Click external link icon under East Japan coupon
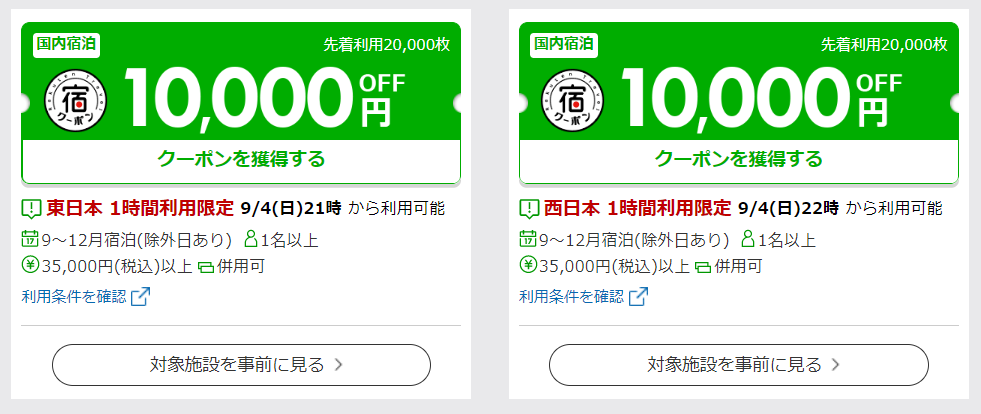 coord(141,296)
